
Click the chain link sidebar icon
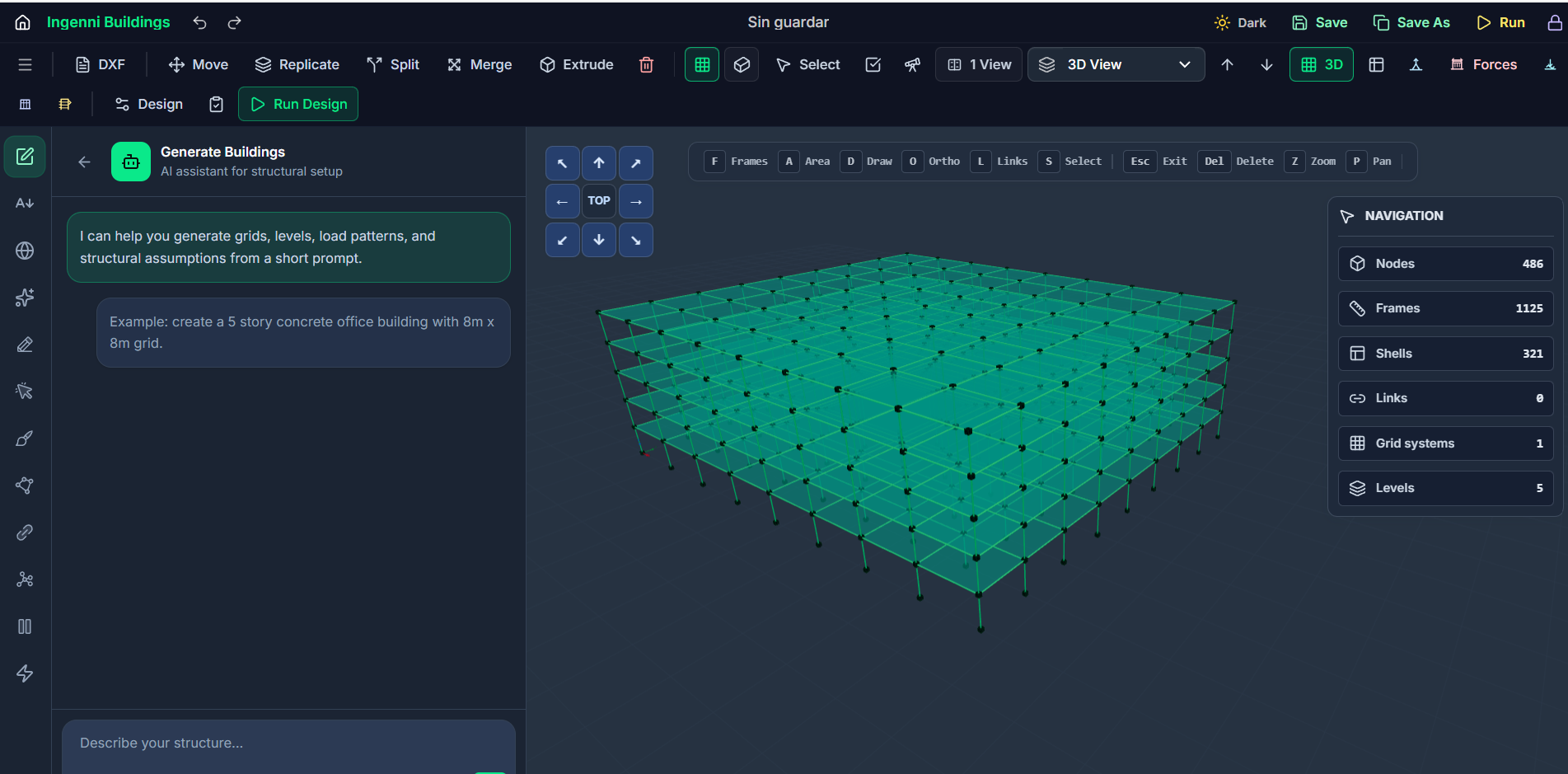tap(25, 532)
